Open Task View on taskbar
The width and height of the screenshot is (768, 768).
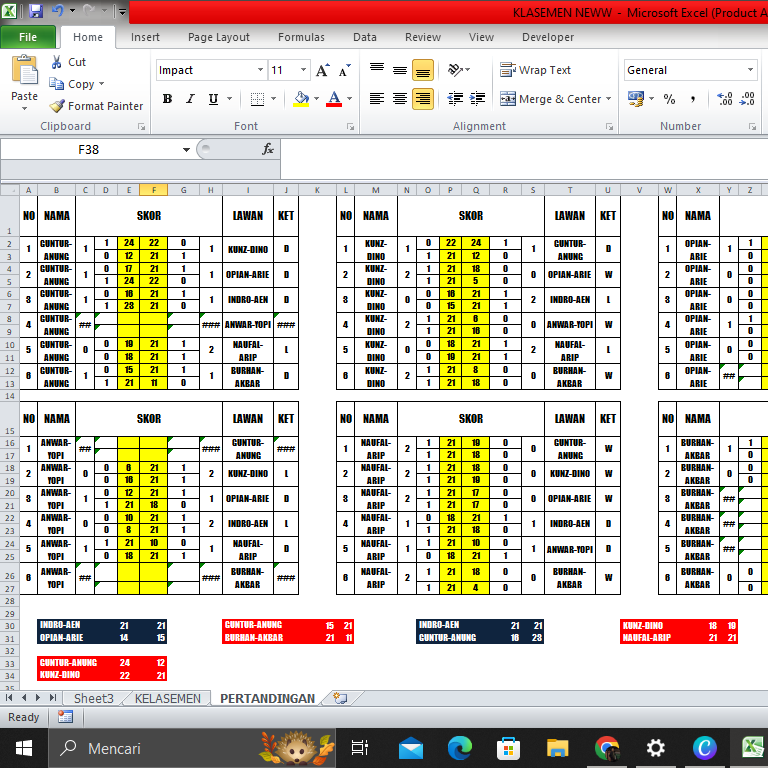pyautogui.click(x=360, y=748)
